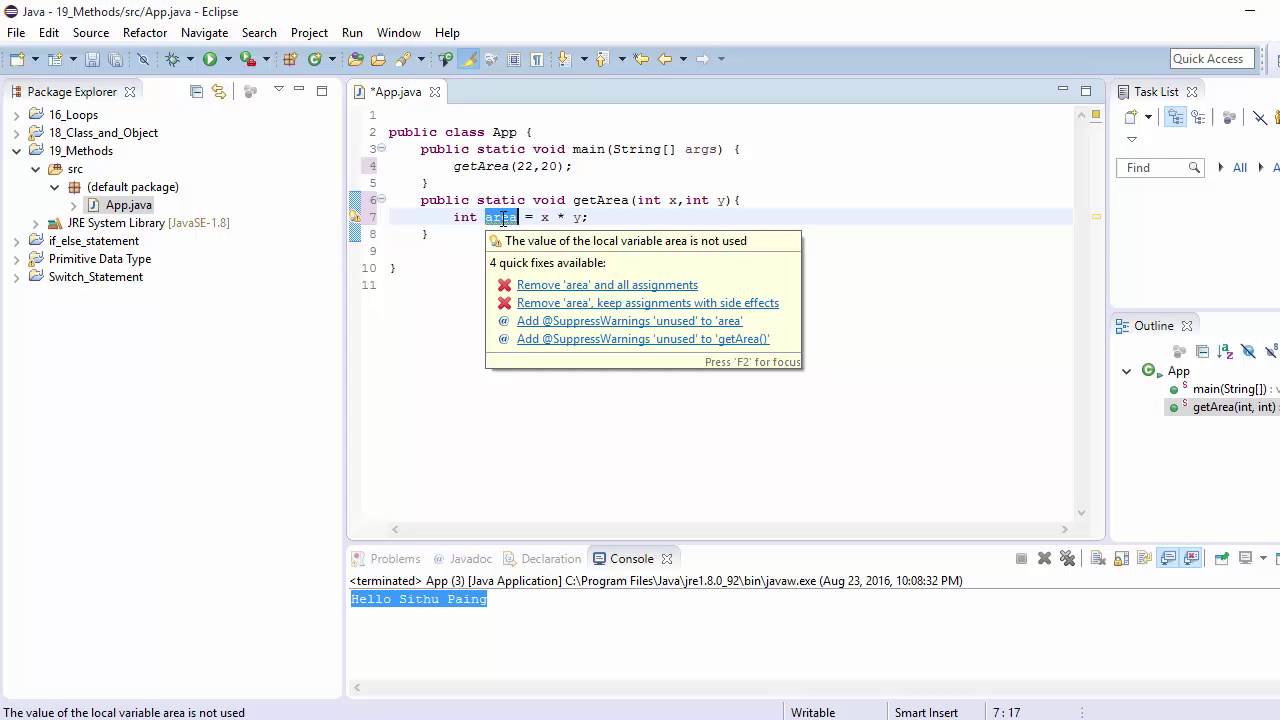Click the Pin Console icon
The image size is (1280, 720).
coord(1222,559)
